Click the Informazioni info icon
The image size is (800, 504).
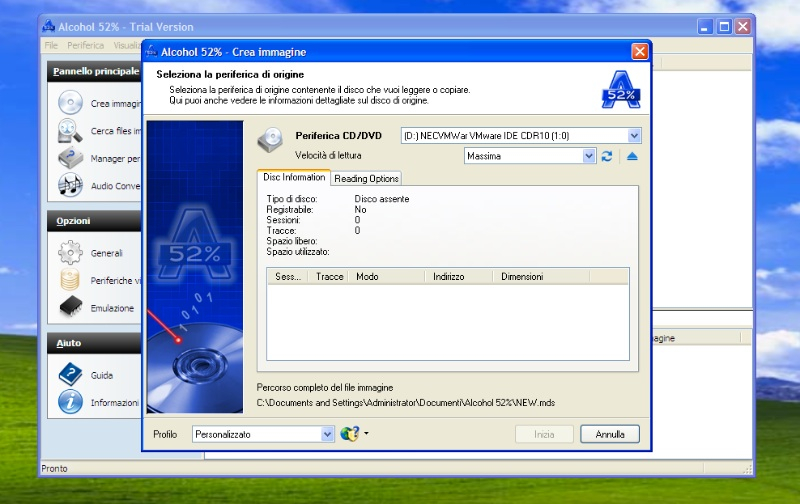[70, 402]
